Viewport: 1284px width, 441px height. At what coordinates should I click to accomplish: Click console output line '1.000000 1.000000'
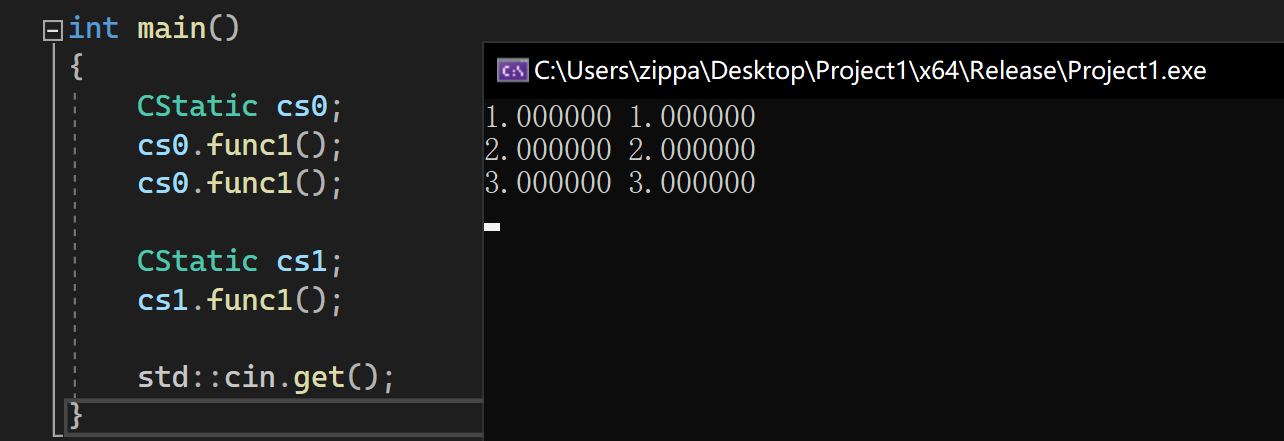tap(620, 117)
